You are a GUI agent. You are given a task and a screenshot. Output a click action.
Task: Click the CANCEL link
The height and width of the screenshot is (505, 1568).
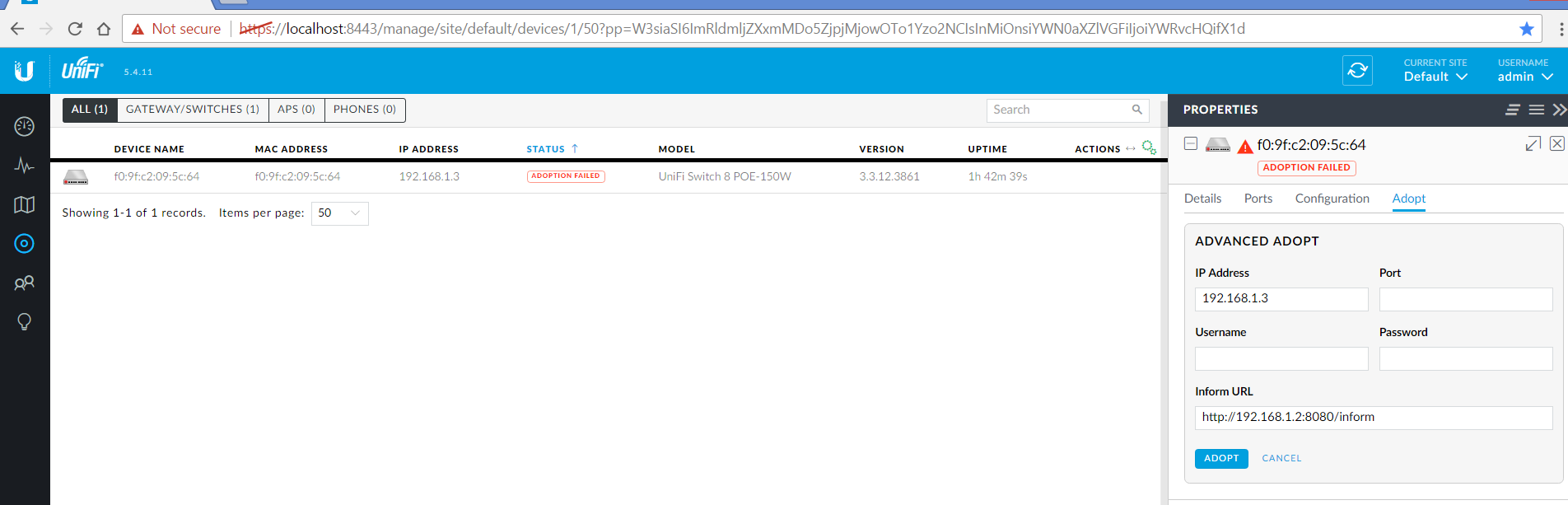pos(1281,458)
